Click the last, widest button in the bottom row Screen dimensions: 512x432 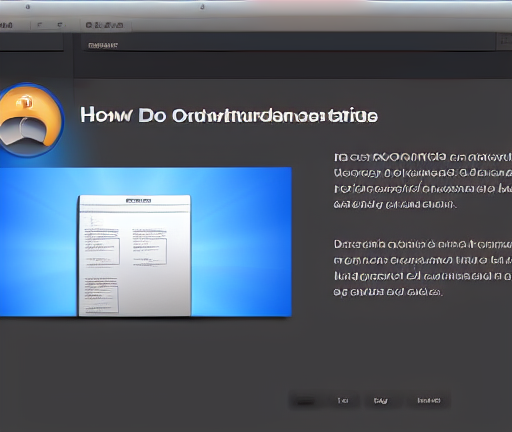(x=429, y=400)
